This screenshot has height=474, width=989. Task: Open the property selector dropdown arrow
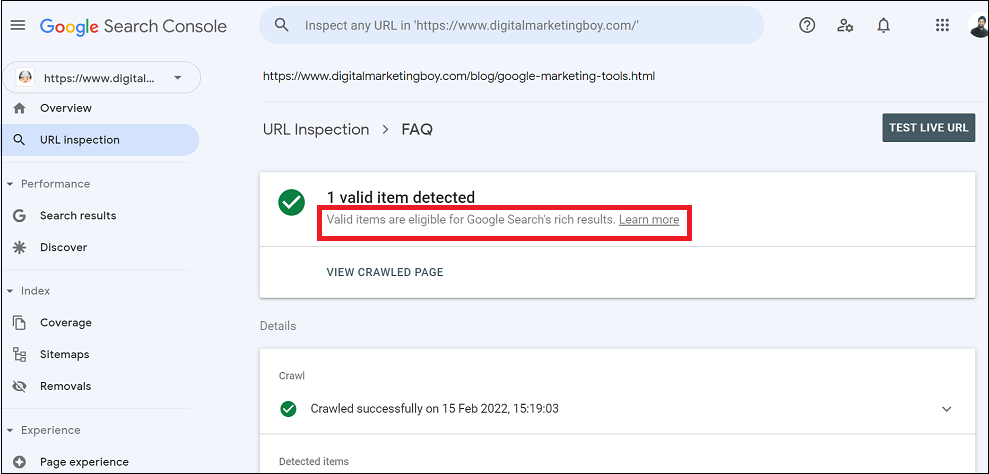click(178, 78)
